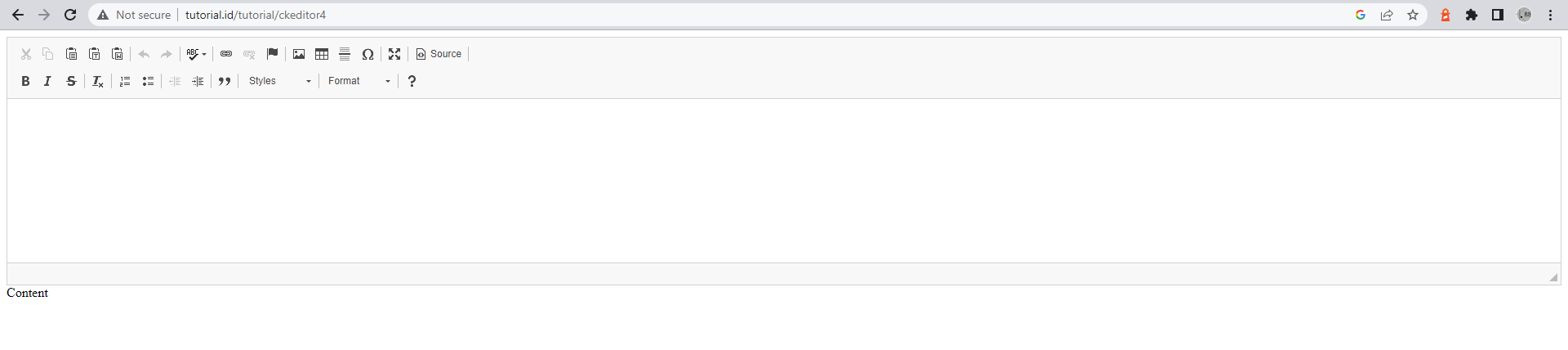Toggle italic formatting
This screenshot has height=350, width=1568.
coord(48,81)
